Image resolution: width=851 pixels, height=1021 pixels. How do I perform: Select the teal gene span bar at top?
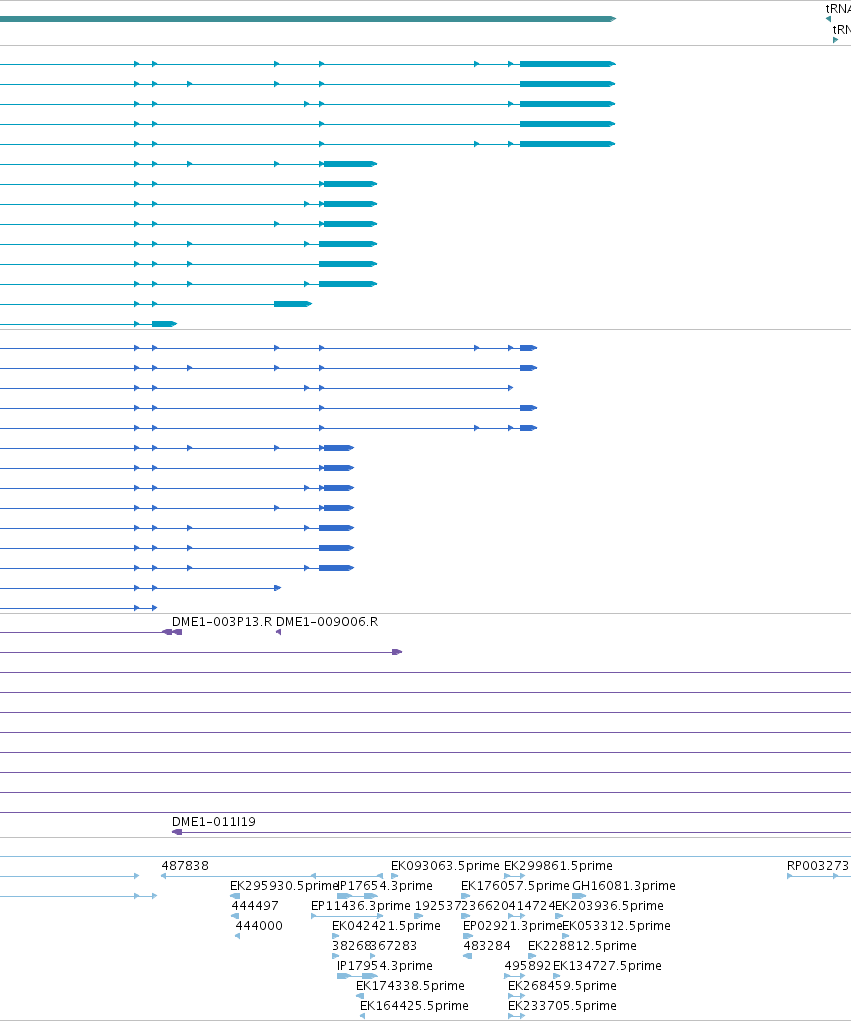coord(307,19)
